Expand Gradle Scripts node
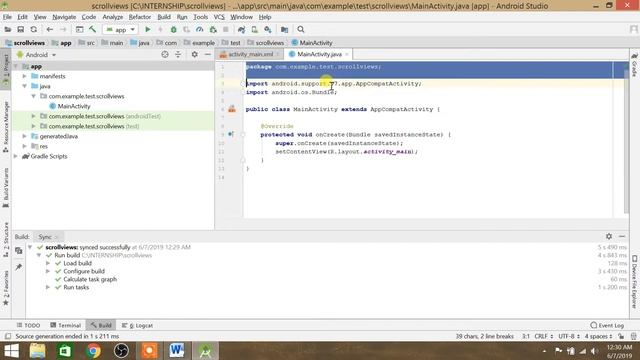The width and height of the screenshot is (640, 360). 16,156
